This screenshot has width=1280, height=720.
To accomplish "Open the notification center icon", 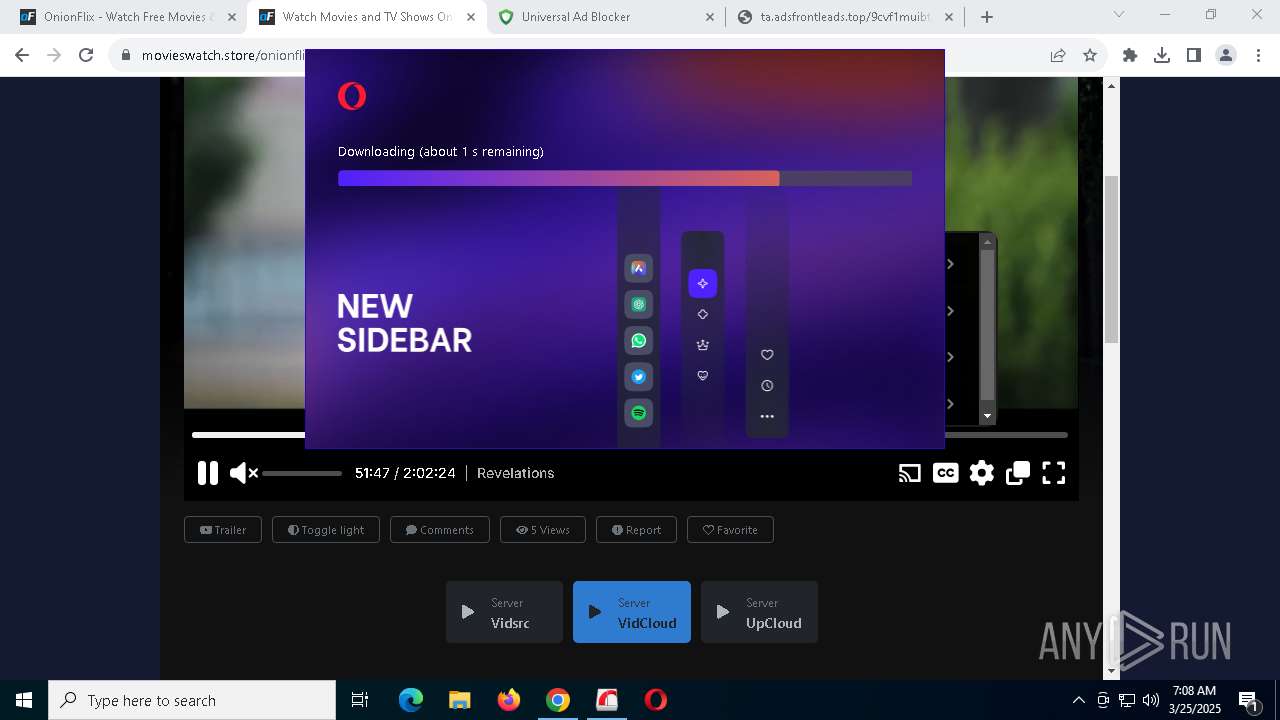I will pyautogui.click(x=1248, y=700).
